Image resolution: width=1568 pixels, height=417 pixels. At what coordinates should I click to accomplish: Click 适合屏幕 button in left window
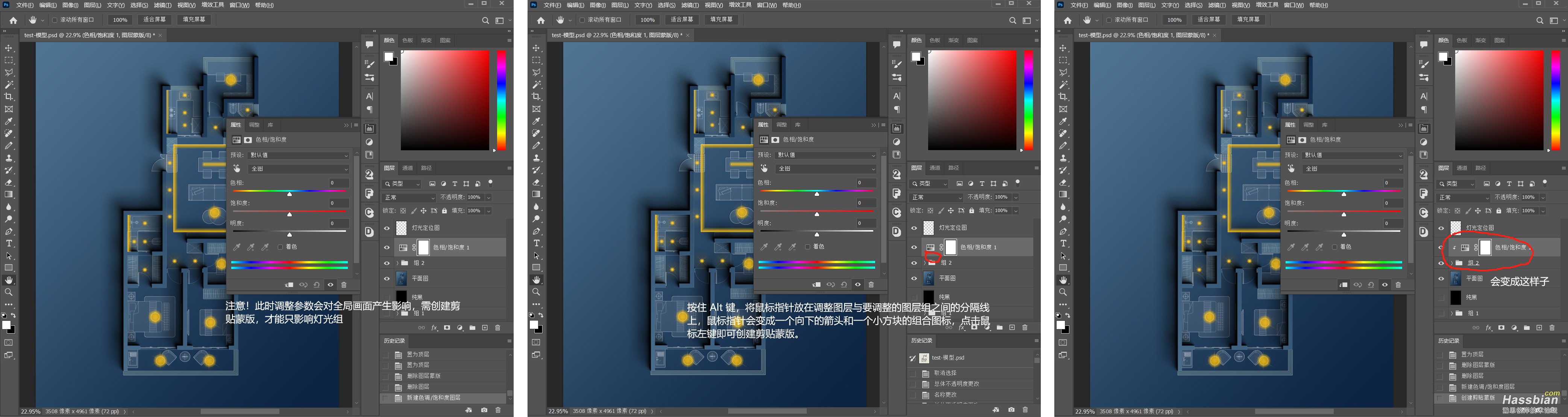155,20
